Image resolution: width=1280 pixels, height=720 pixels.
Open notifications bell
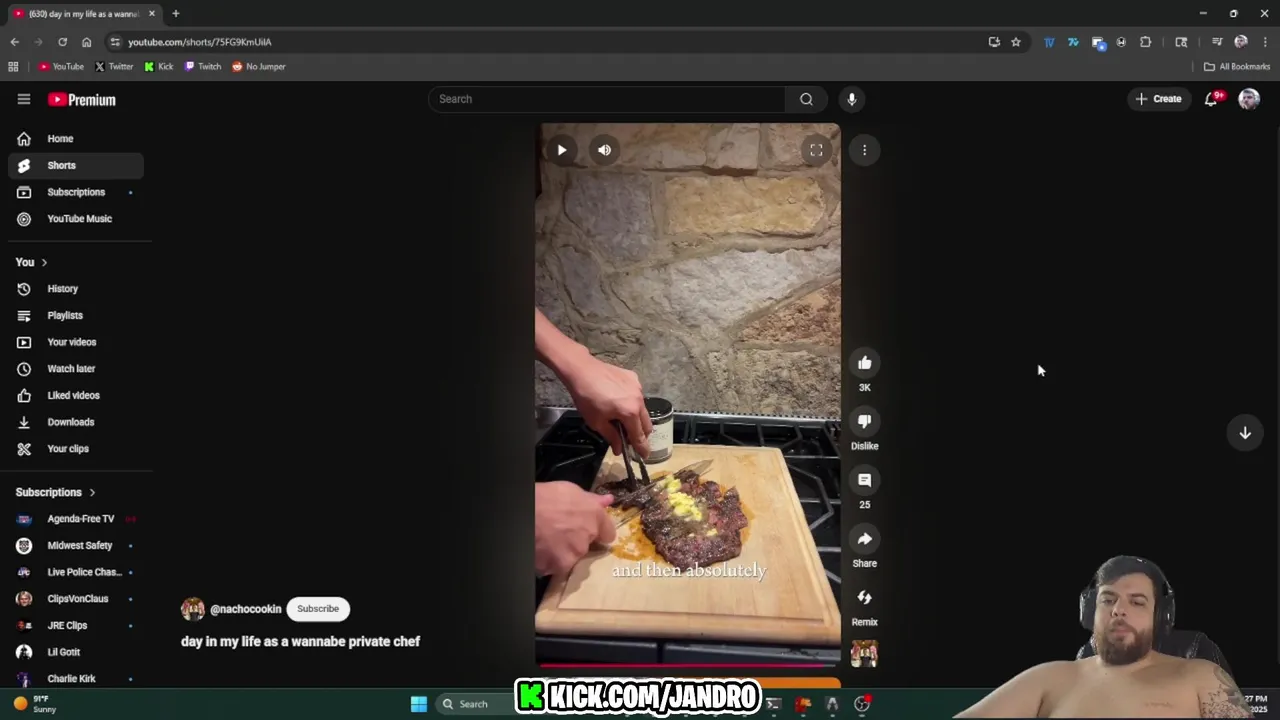click(x=1211, y=99)
